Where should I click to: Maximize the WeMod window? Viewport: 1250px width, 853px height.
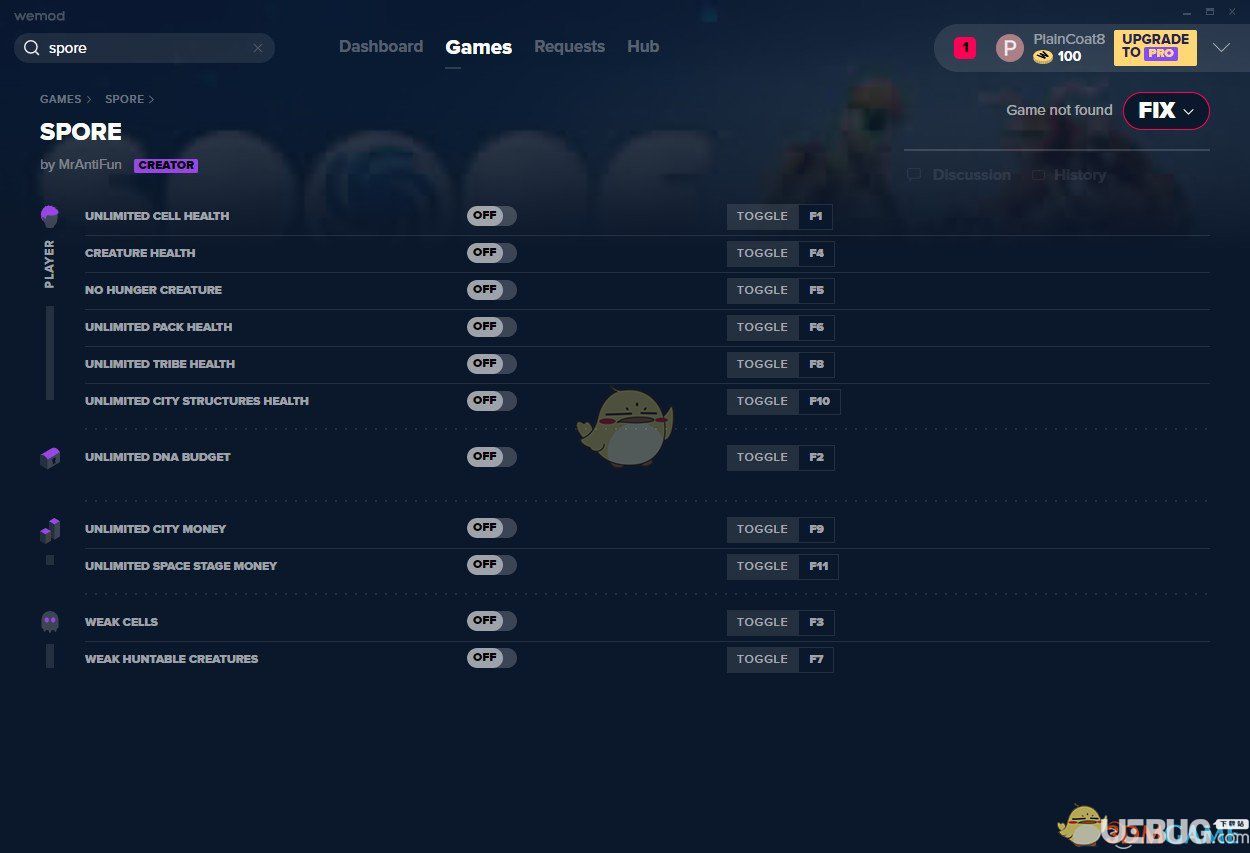1208,11
